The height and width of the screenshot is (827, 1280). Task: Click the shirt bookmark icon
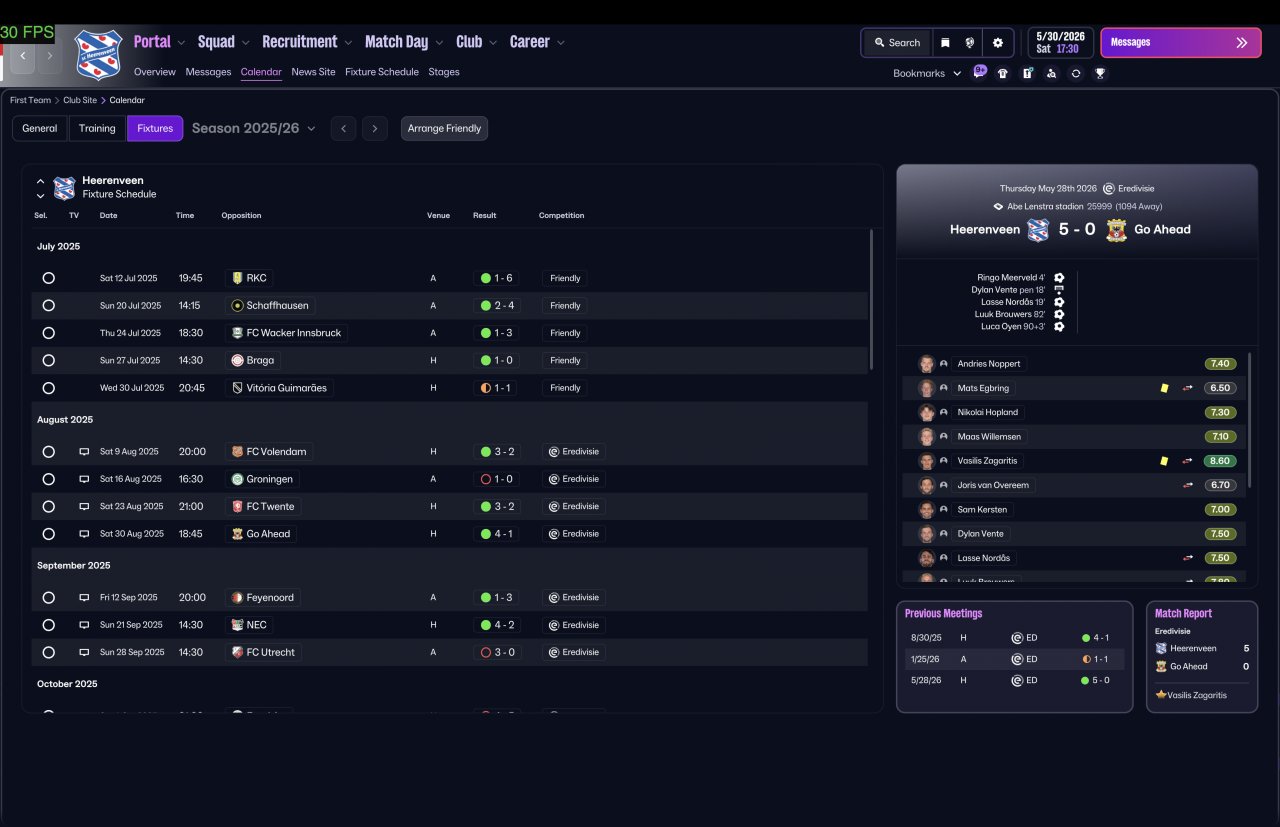click(1003, 73)
